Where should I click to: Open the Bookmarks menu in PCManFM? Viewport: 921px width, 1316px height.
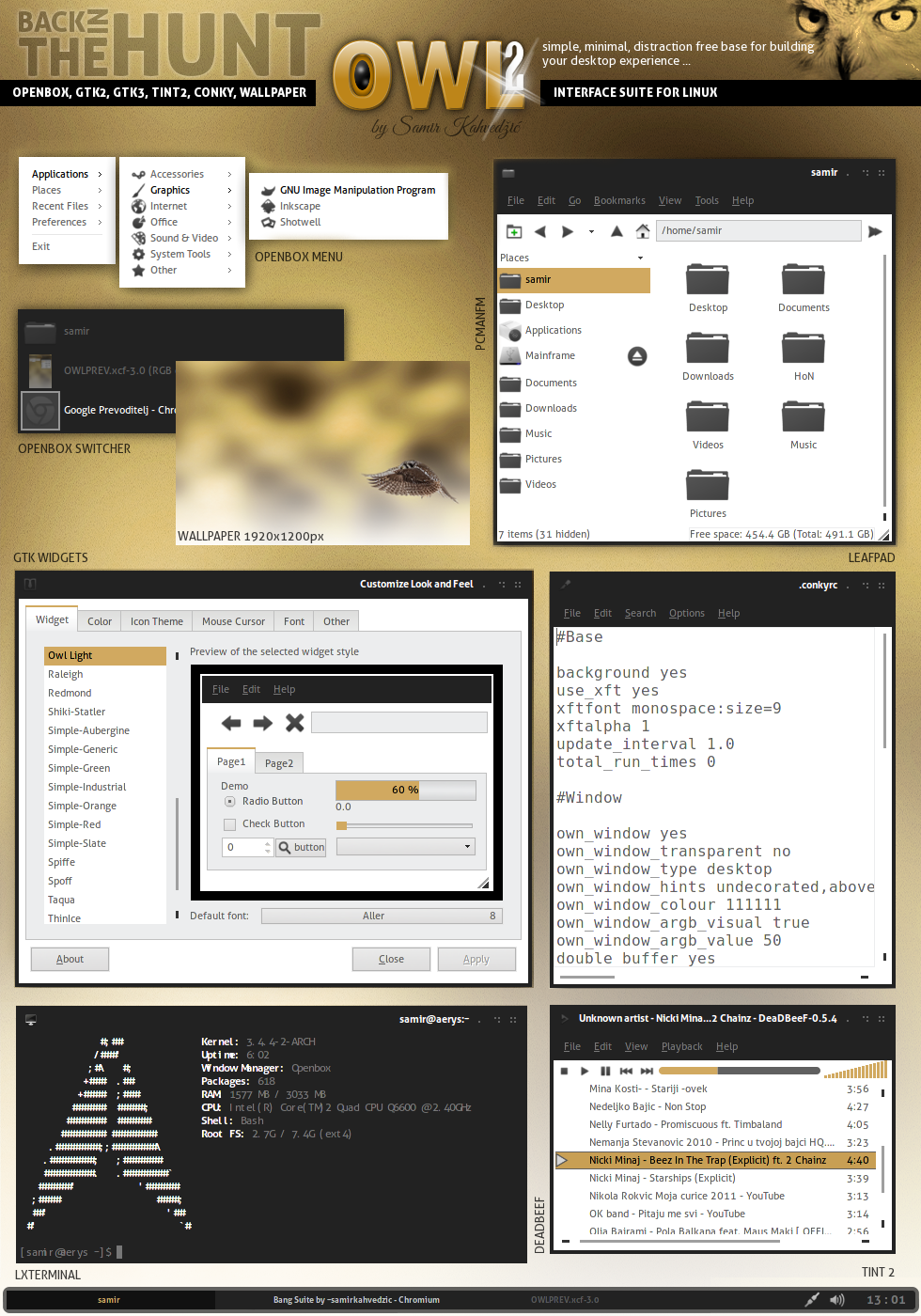(619, 200)
